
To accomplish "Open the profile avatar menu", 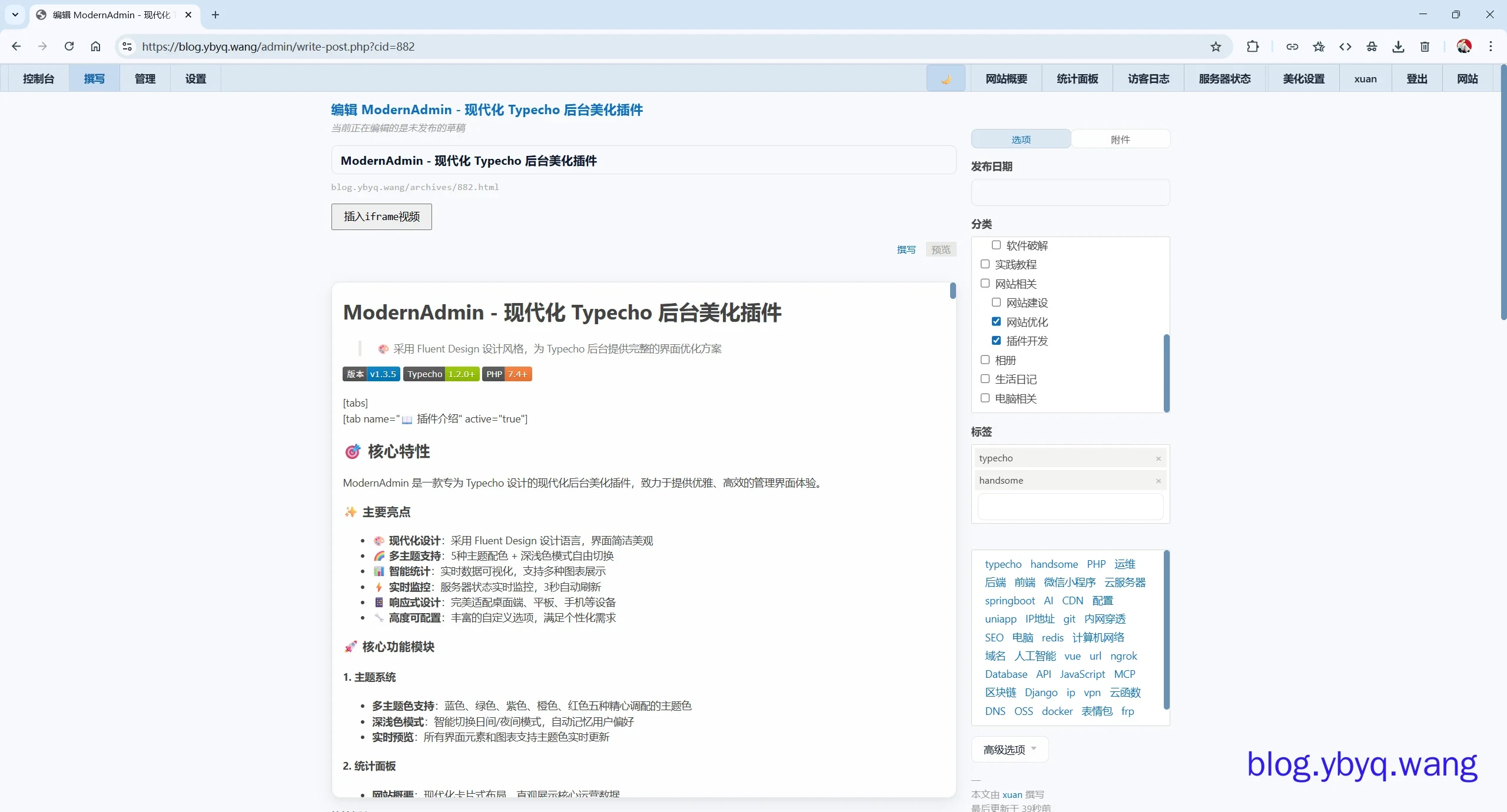I will (1464, 46).
